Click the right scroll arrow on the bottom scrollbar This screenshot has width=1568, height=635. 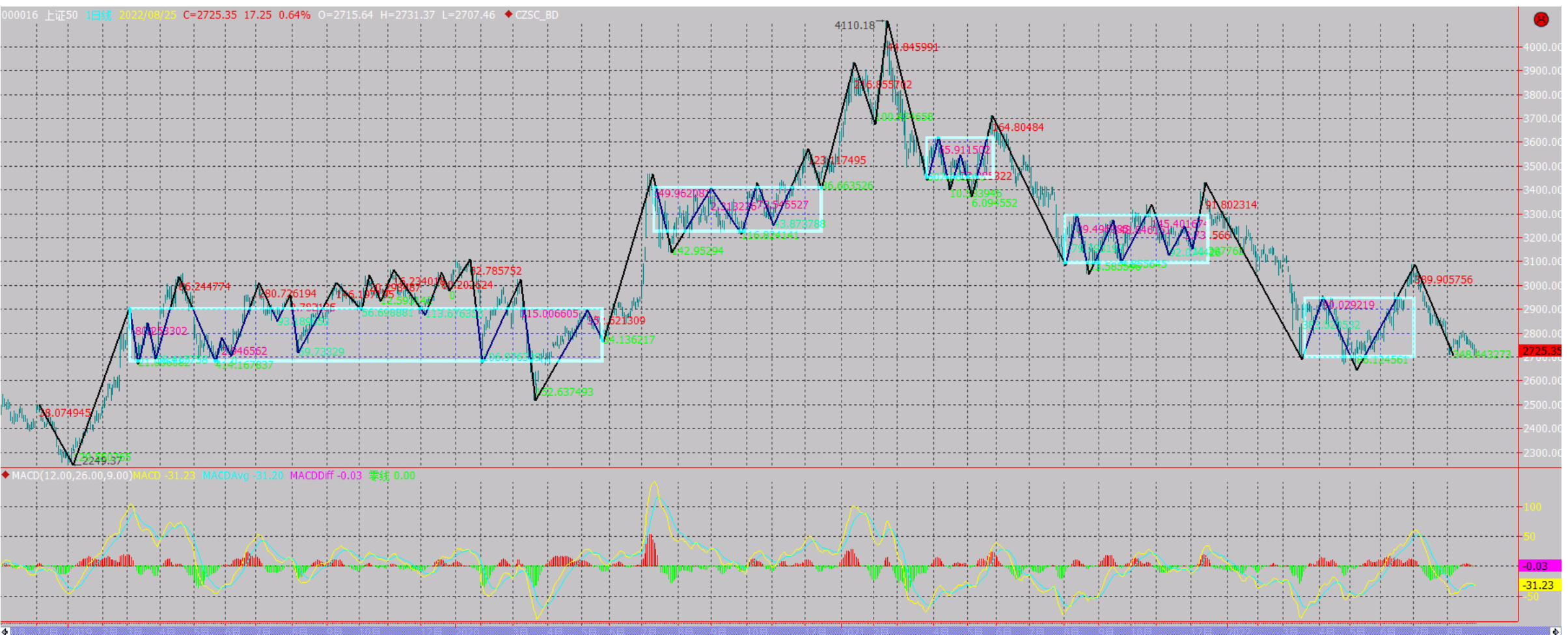(1556, 630)
